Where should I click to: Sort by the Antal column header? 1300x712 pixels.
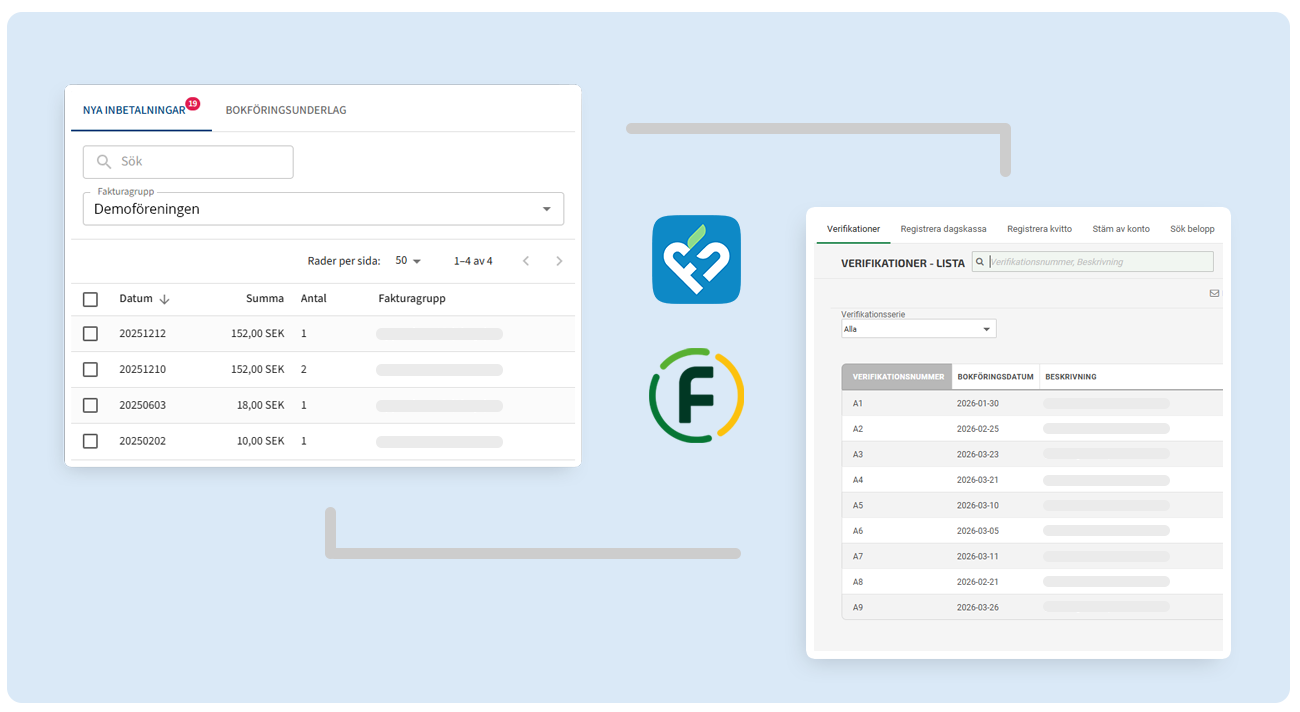click(313, 299)
